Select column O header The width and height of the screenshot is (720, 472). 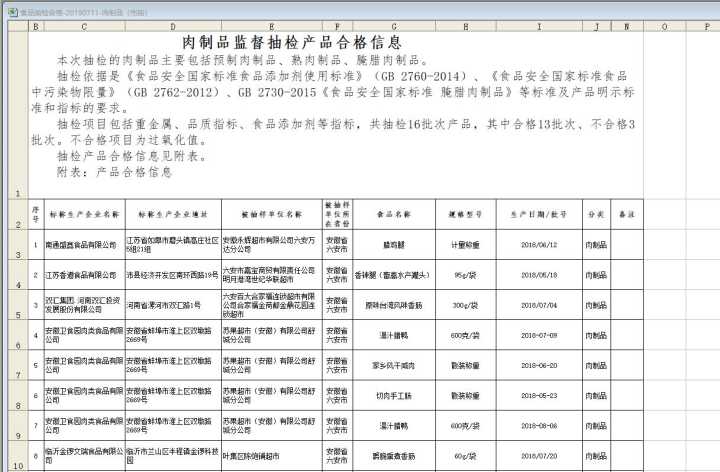(664, 27)
